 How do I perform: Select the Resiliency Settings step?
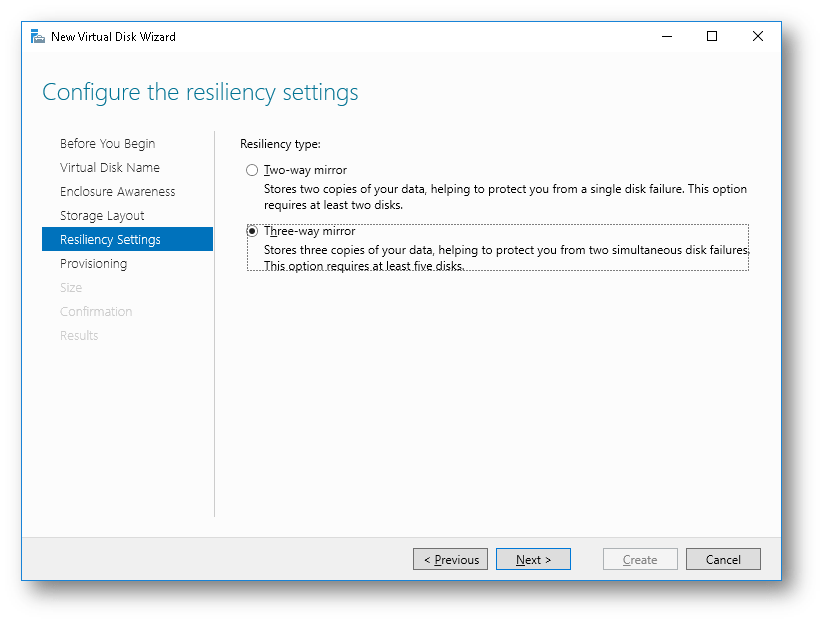click(112, 239)
